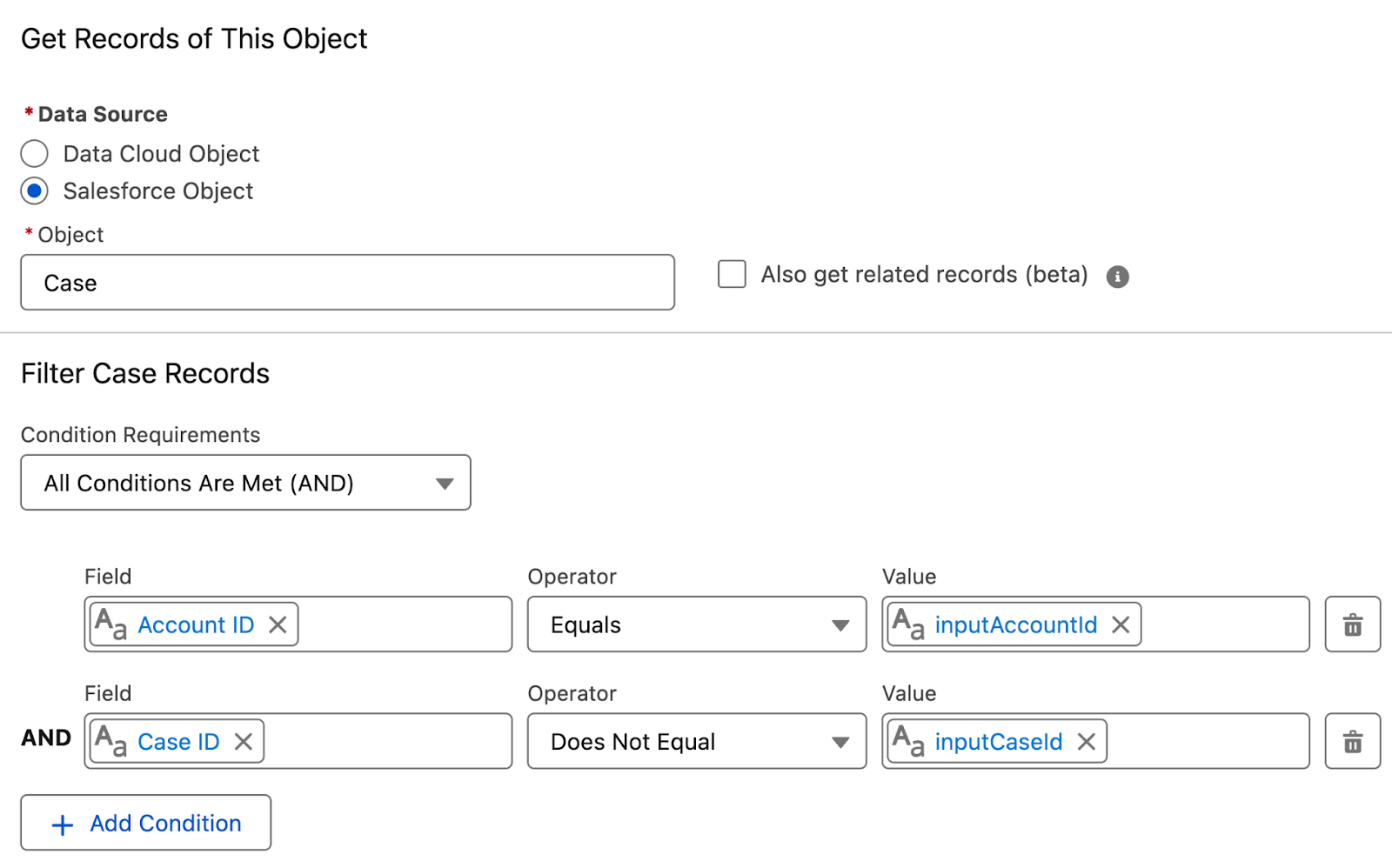The height and width of the screenshot is (868, 1392).
Task: Select the Salesforce Object radio button
Action: coord(35,191)
